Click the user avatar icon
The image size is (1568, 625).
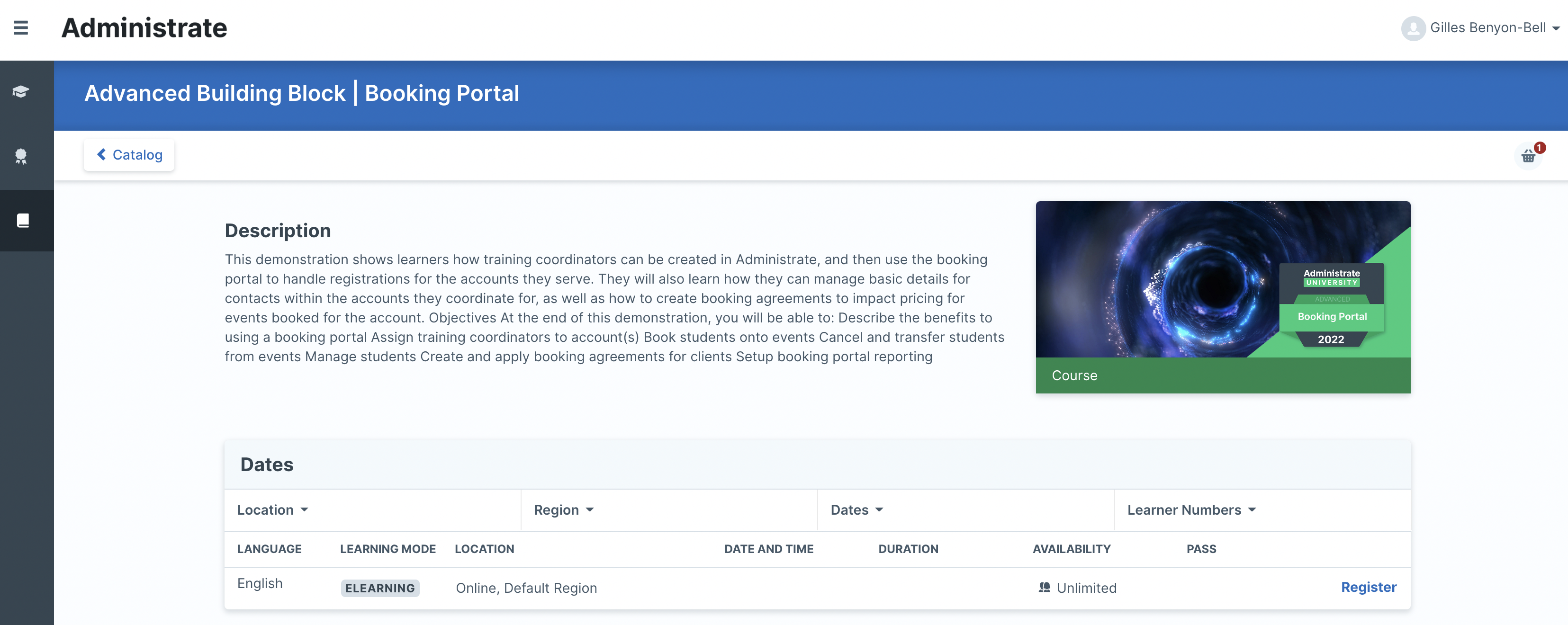(x=1413, y=28)
